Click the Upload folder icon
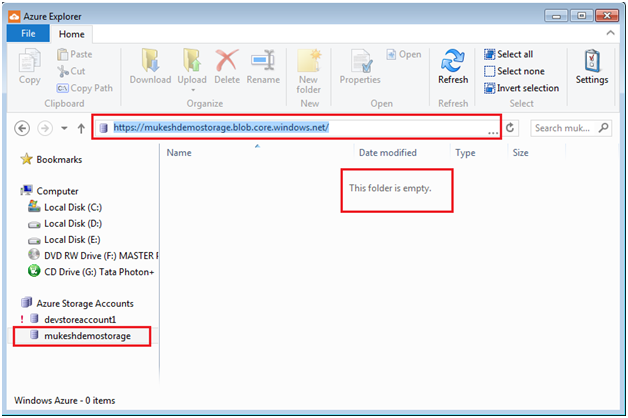Screen dimensions: 628x418 [x=192, y=60]
